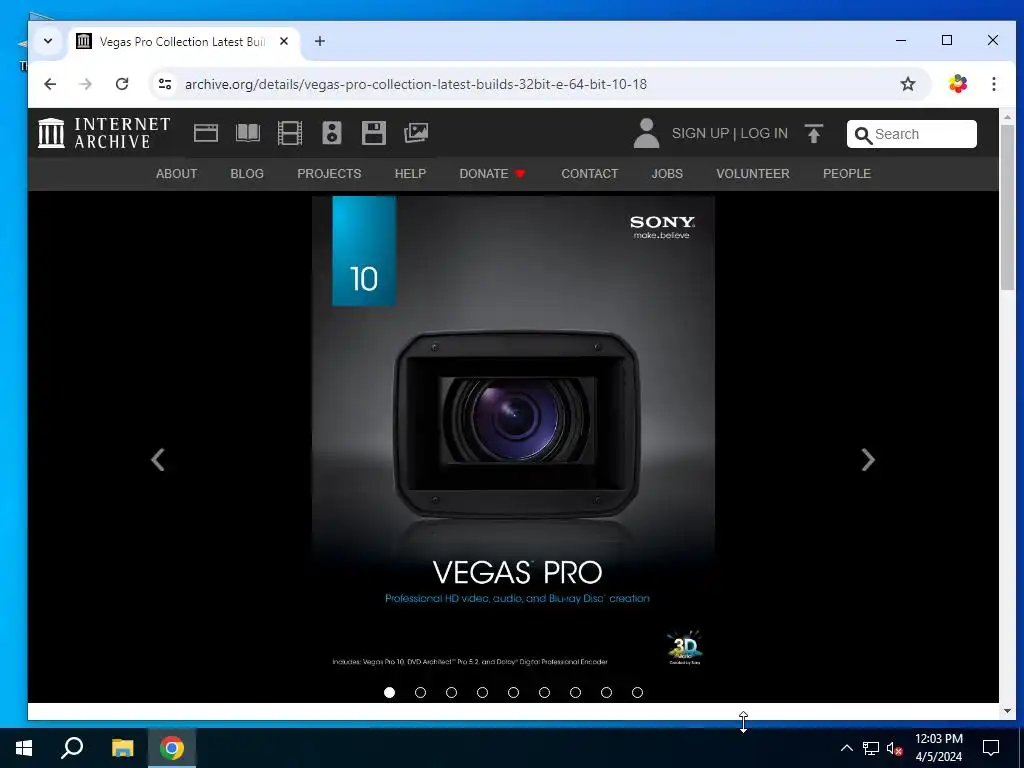The height and width of the screenshot is (768, 1024).
Task: Open the PROJECTS menu item
Action: (329, 174)
